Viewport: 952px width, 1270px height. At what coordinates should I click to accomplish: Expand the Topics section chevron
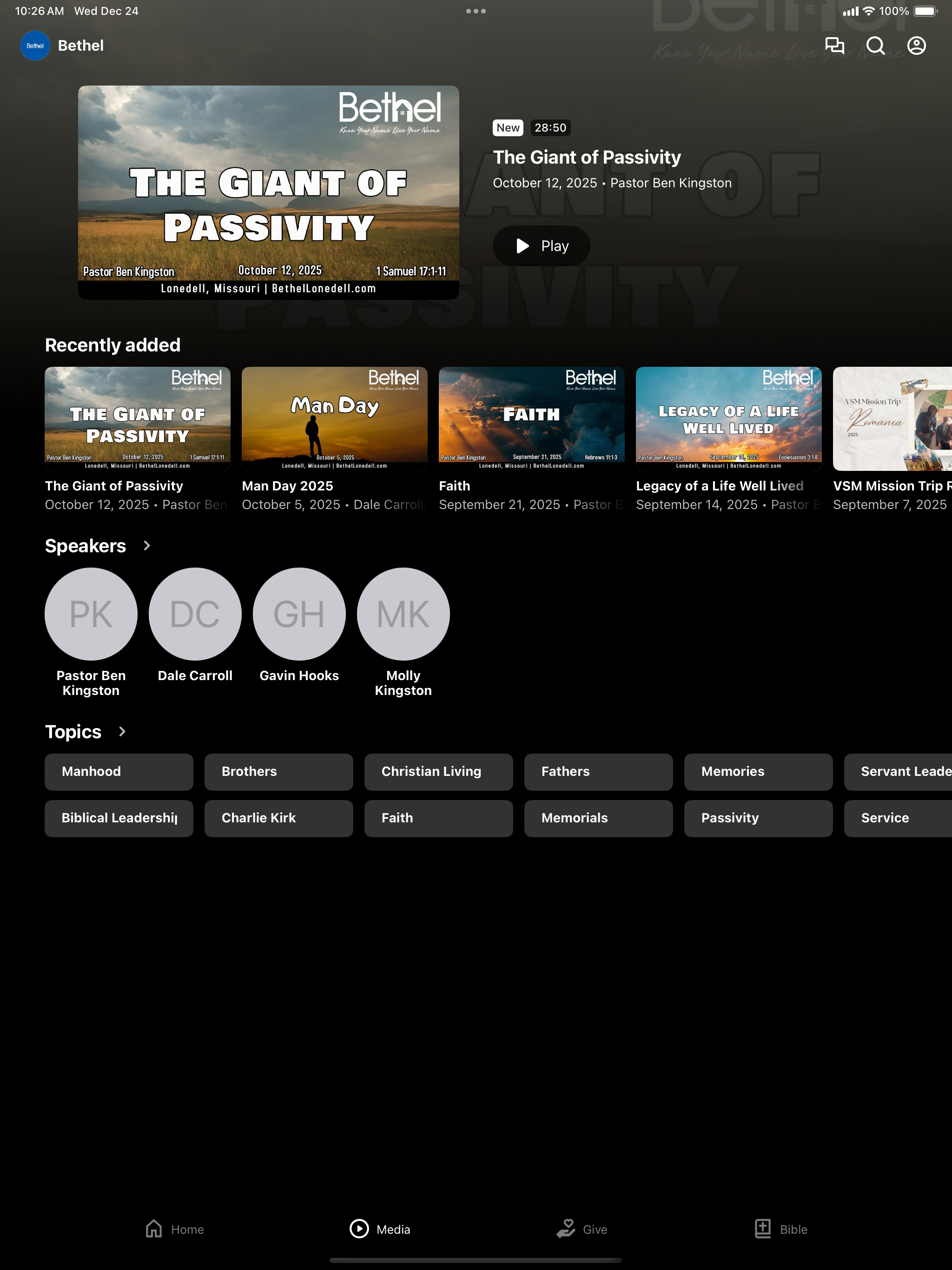122,731
